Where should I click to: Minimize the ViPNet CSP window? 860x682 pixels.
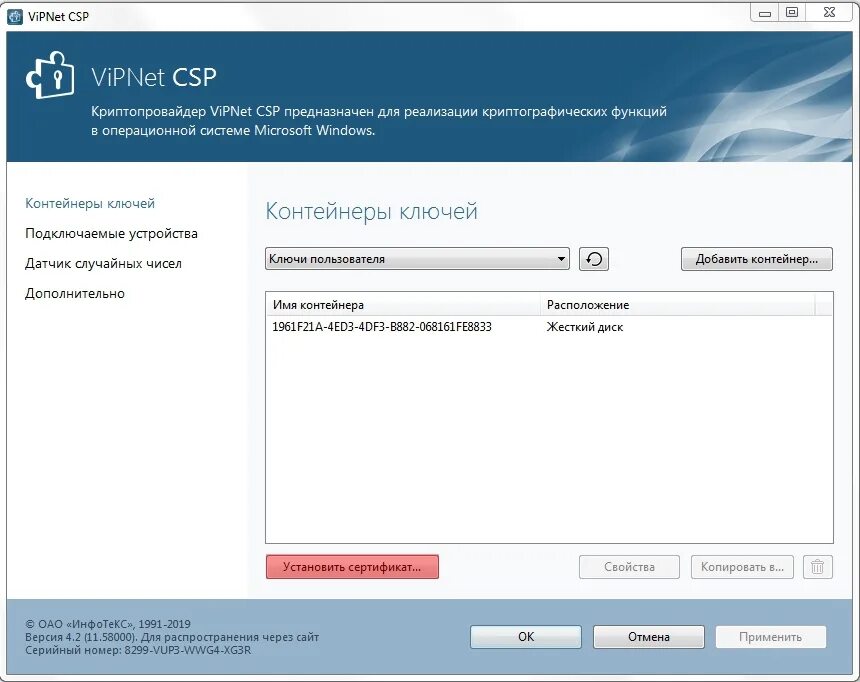coord(765,13)
